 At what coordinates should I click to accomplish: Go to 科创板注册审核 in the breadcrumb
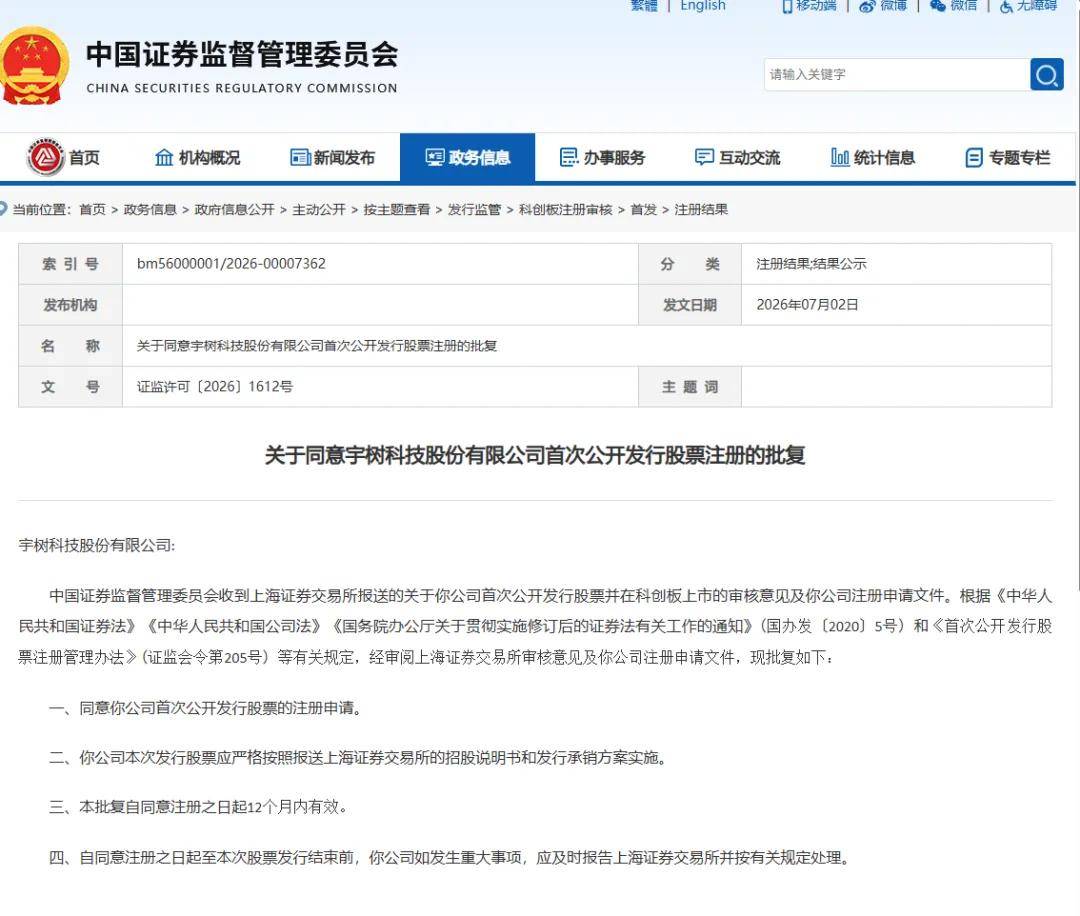[565, 209]
